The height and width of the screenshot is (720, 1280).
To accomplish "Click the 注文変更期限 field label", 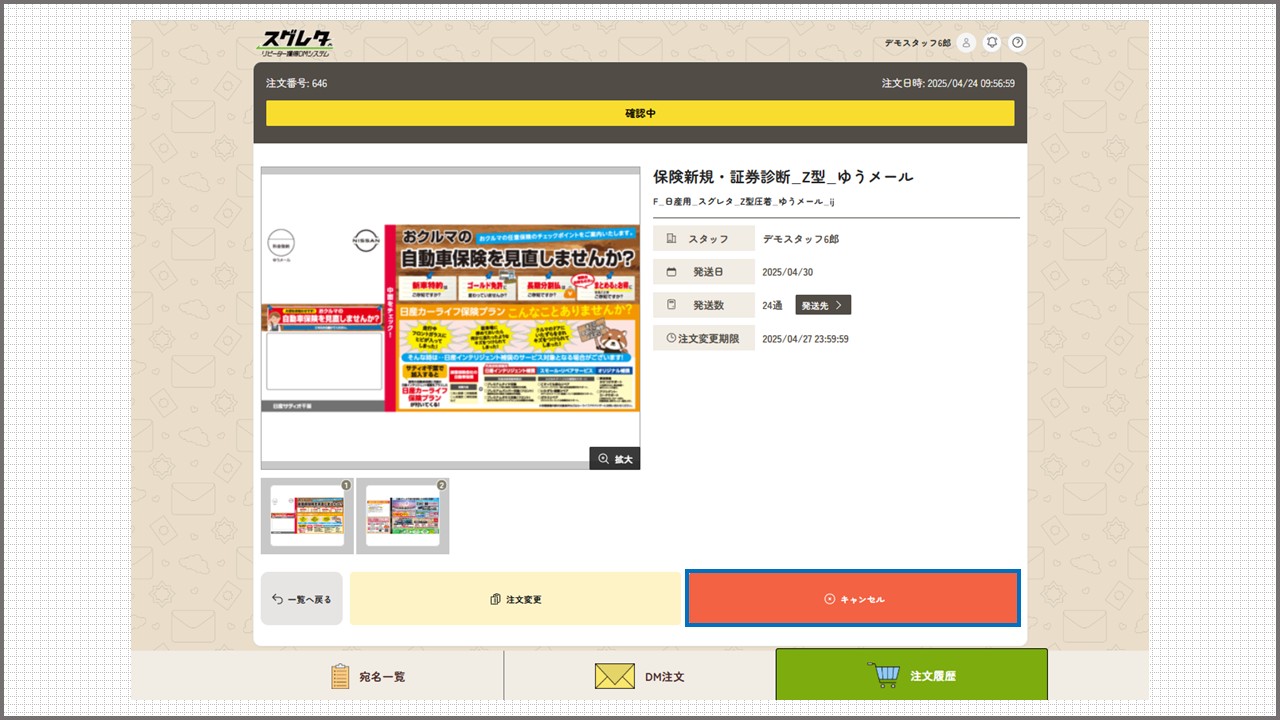I will [704, 338].
